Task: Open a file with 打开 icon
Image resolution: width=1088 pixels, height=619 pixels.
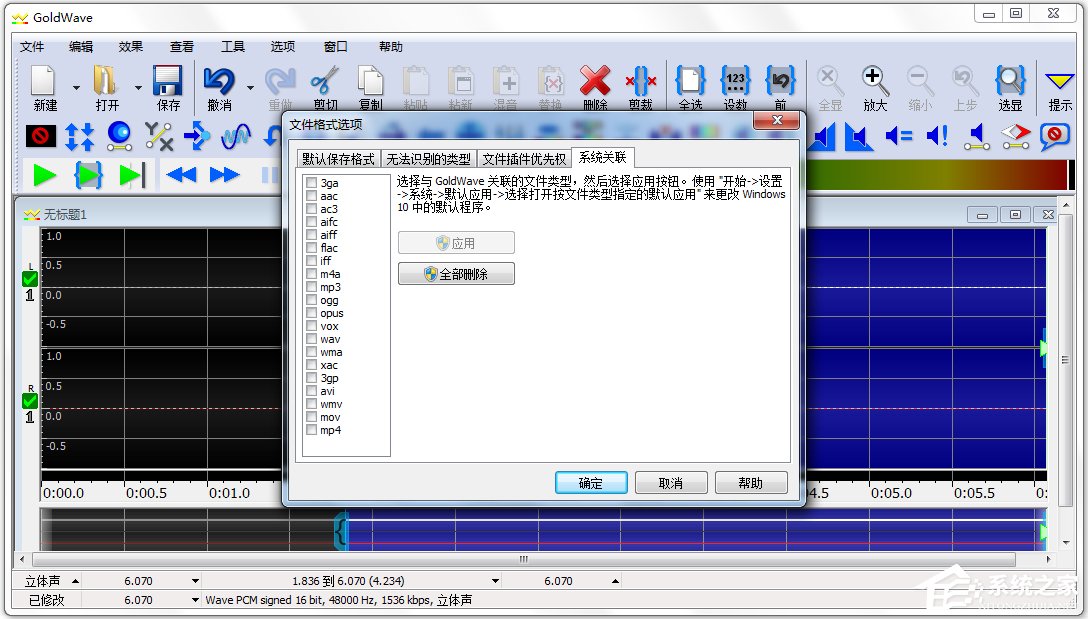Action: tap(105, 82)
